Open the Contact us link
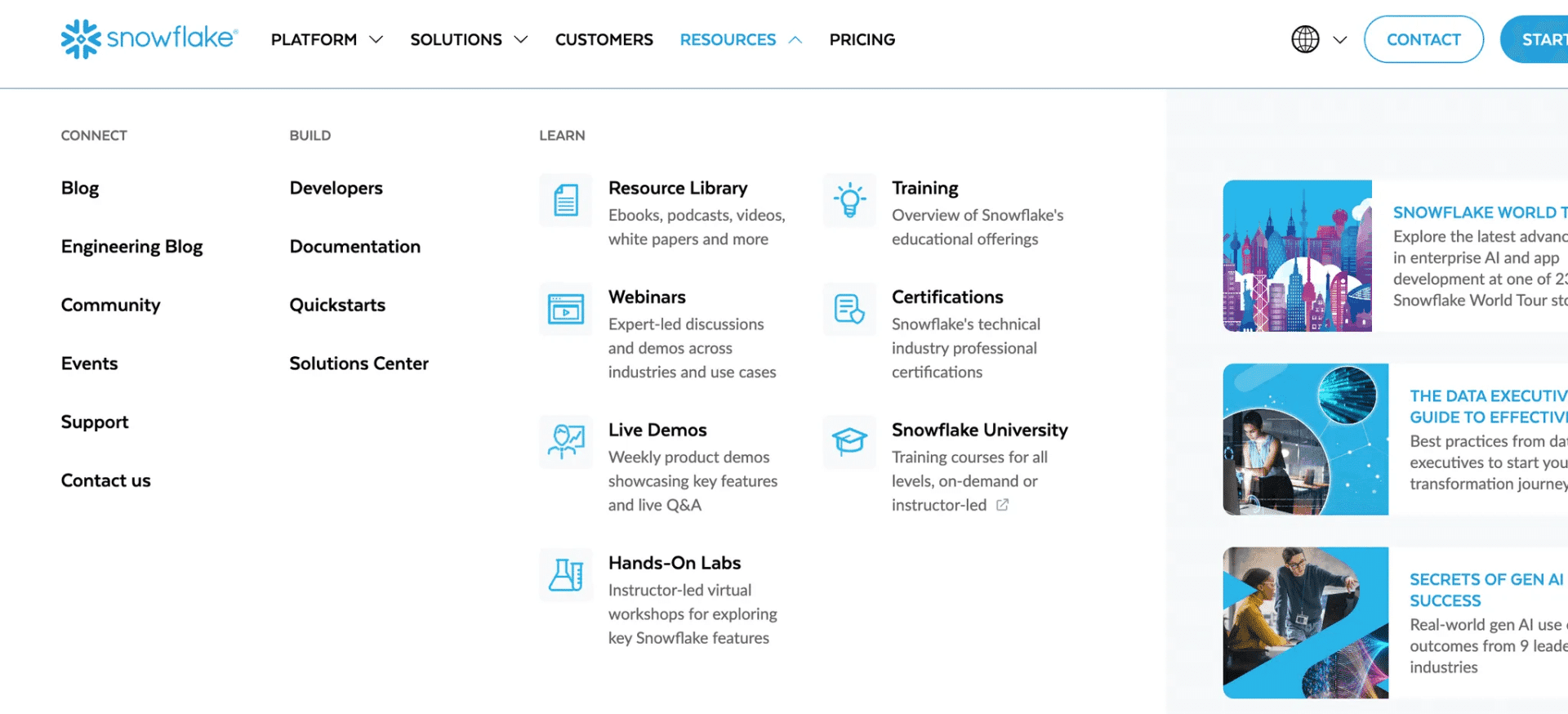 (x=106, y=480)
